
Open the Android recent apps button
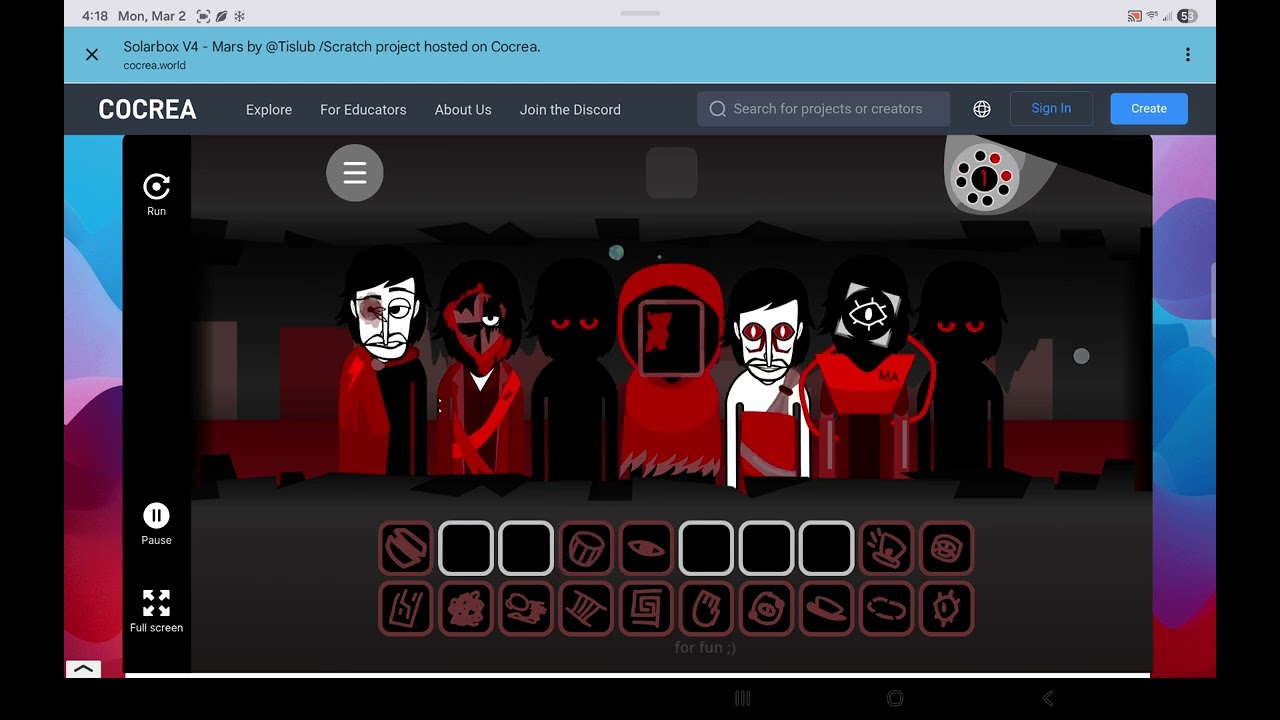[x=742, y=698]
